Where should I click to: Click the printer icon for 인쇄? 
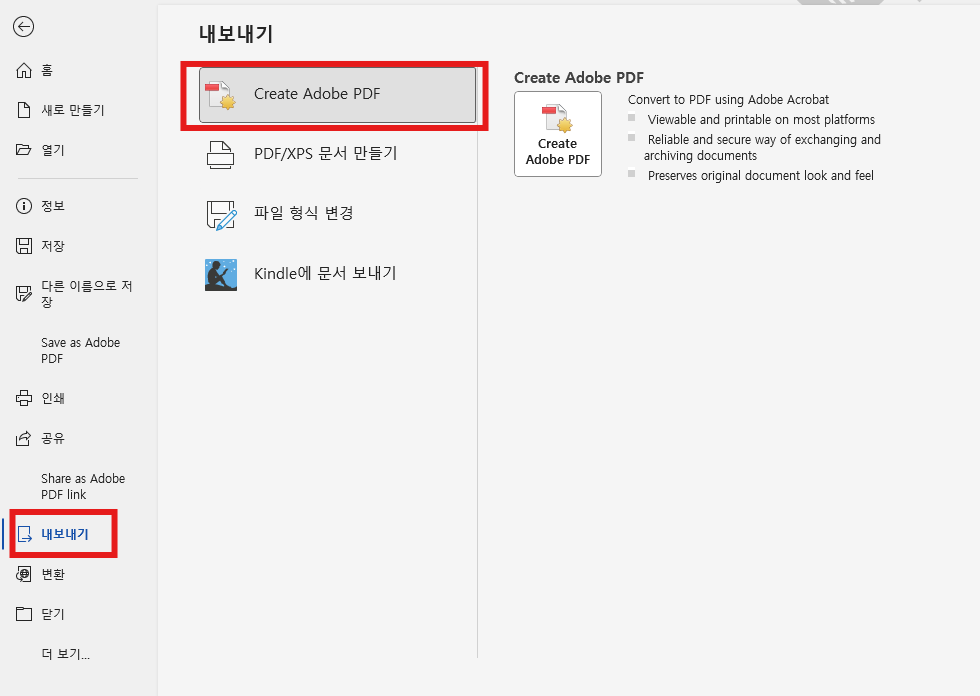pyautogui.click(x=24, y=398)
